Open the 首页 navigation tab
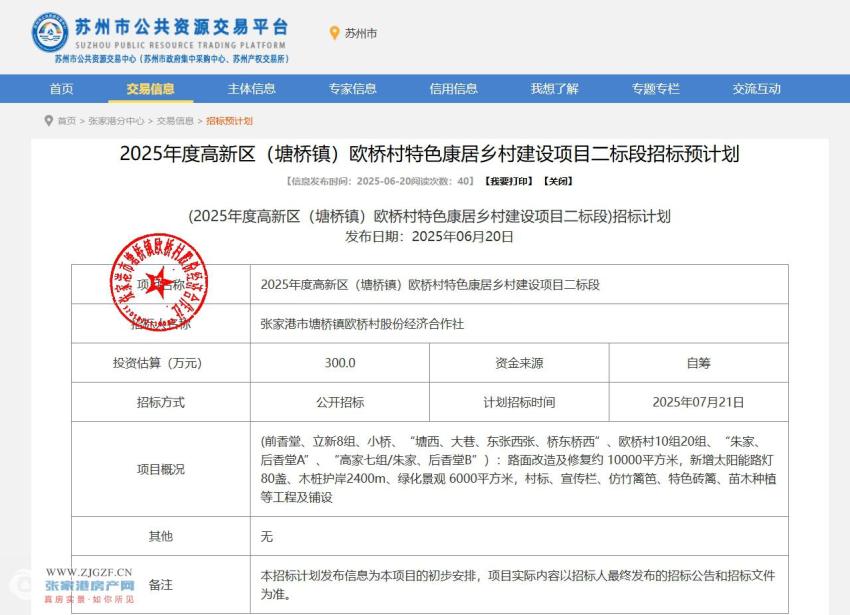 (61, 89)
